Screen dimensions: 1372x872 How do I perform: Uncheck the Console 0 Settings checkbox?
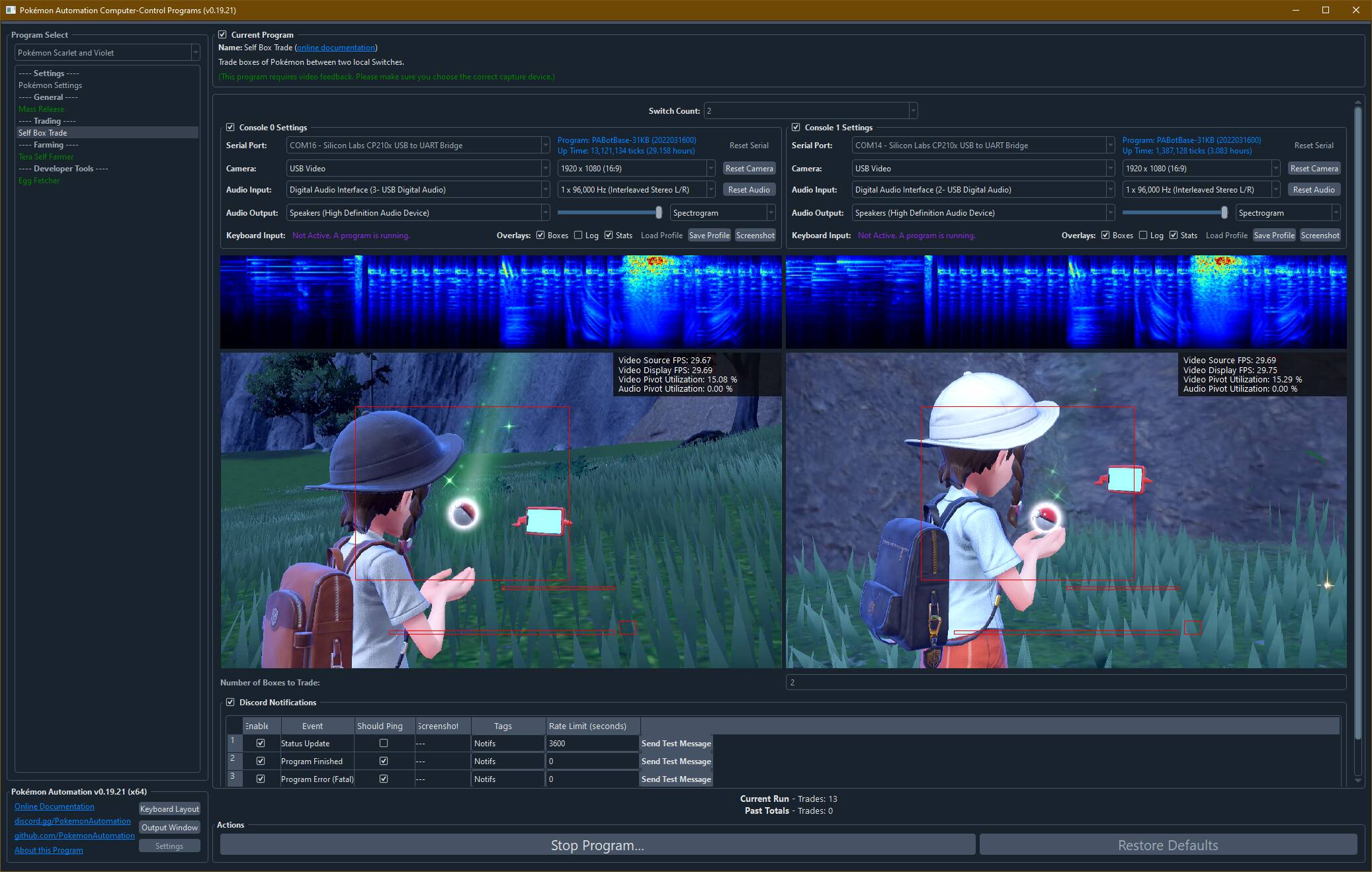click(230, 127)
